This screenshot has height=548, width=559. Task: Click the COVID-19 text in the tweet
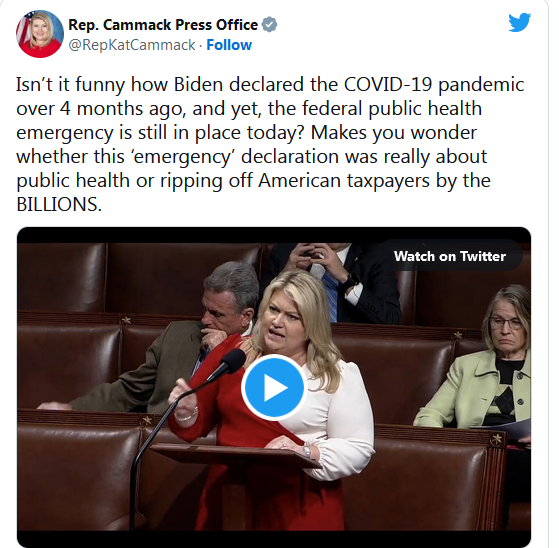pos(388,84)
